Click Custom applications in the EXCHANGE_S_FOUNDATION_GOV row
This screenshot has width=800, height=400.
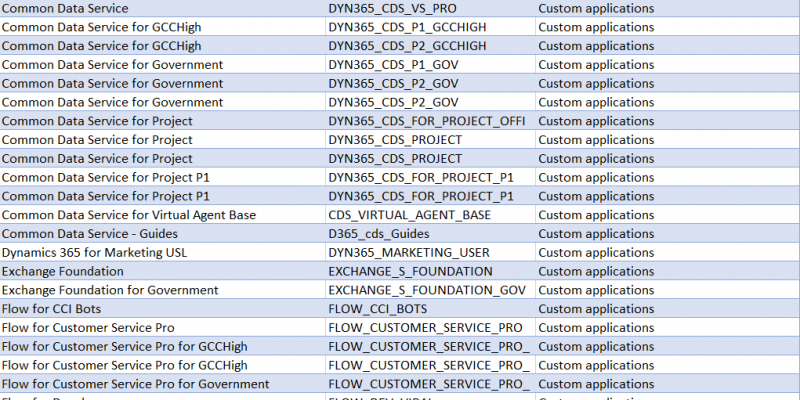point(667,290)
